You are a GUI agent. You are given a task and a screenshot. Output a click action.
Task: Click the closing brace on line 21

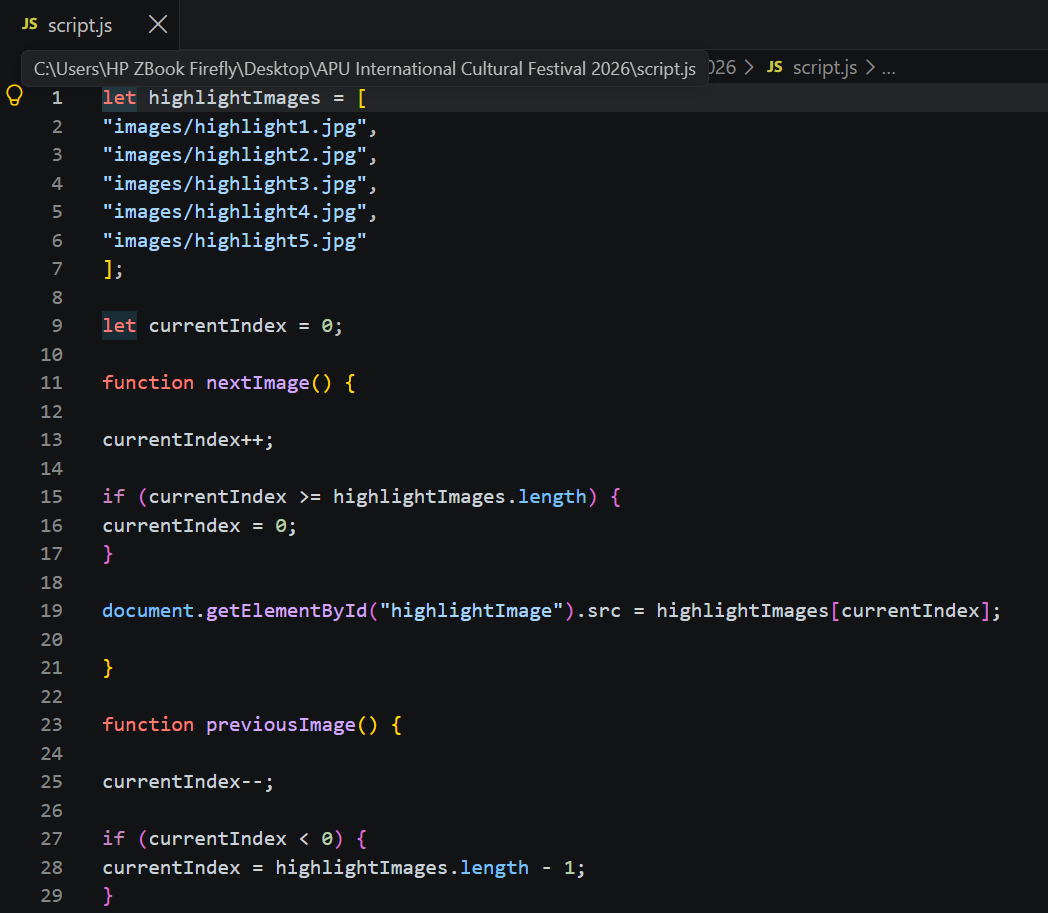(108, 668)
